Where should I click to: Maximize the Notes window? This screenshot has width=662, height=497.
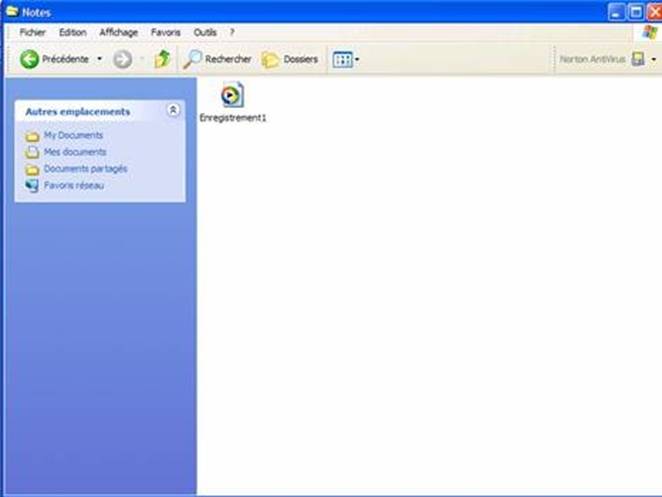coord(635,12)
